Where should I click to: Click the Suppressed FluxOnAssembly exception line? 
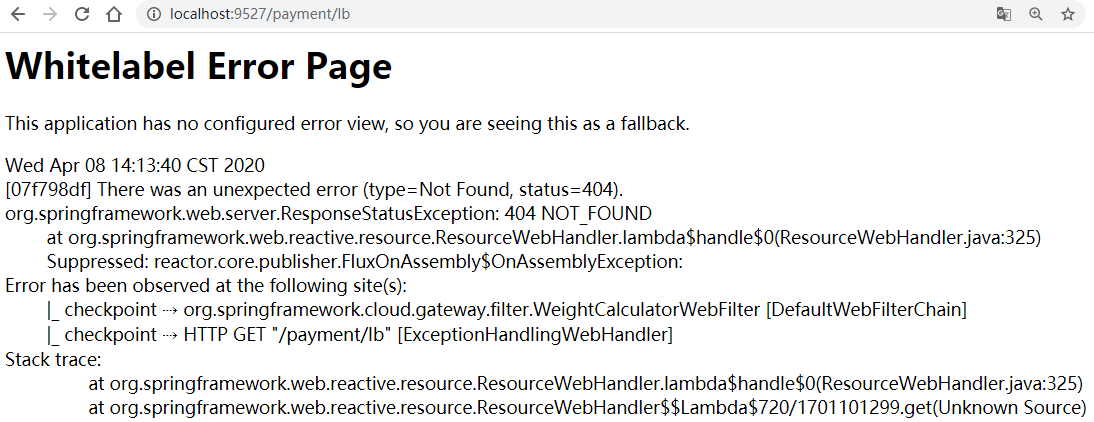365,262
